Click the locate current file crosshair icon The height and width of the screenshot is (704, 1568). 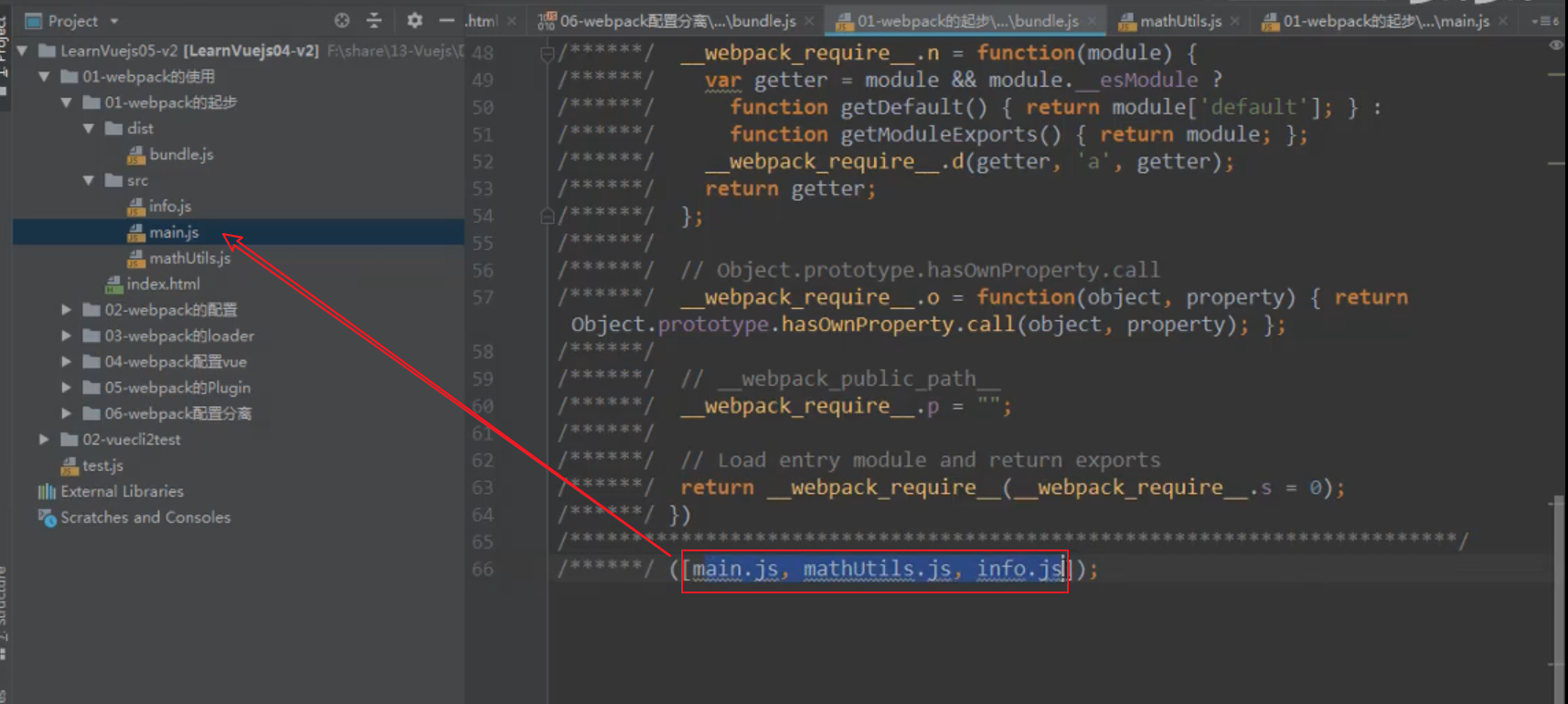pos(342,20)
